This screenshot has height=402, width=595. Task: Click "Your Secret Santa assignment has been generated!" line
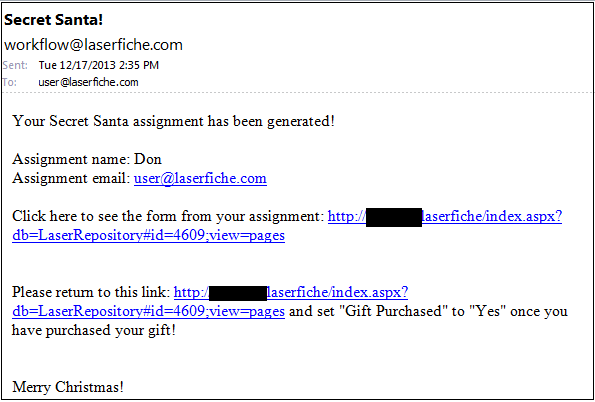tap(173, 122)
